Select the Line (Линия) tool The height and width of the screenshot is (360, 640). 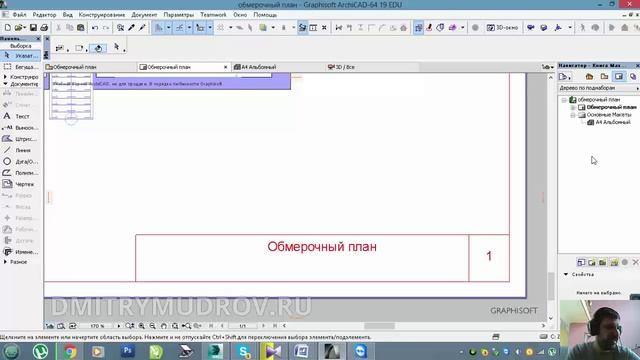click(x=20, y=150)
